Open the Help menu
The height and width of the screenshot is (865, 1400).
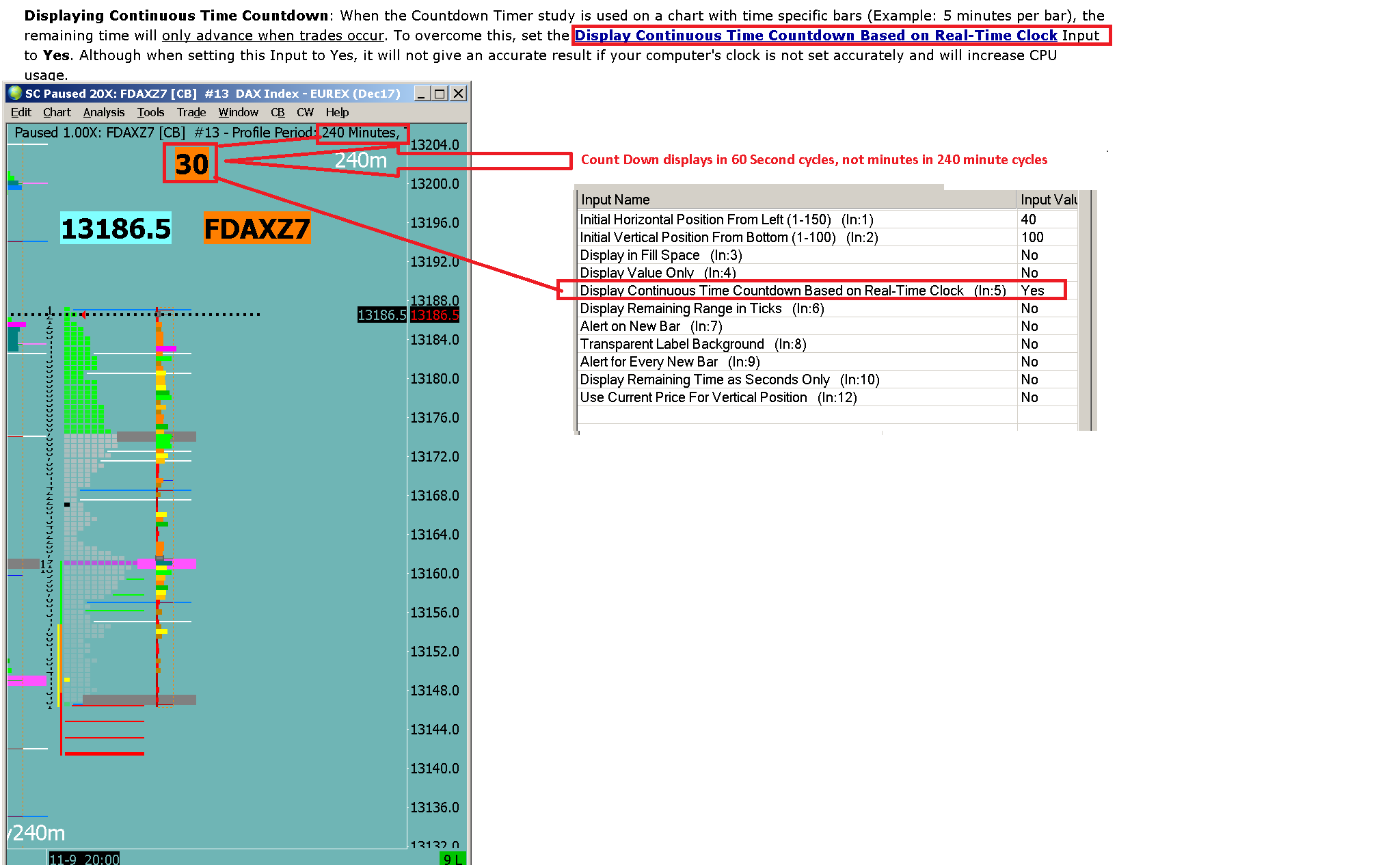coord(337,112)
